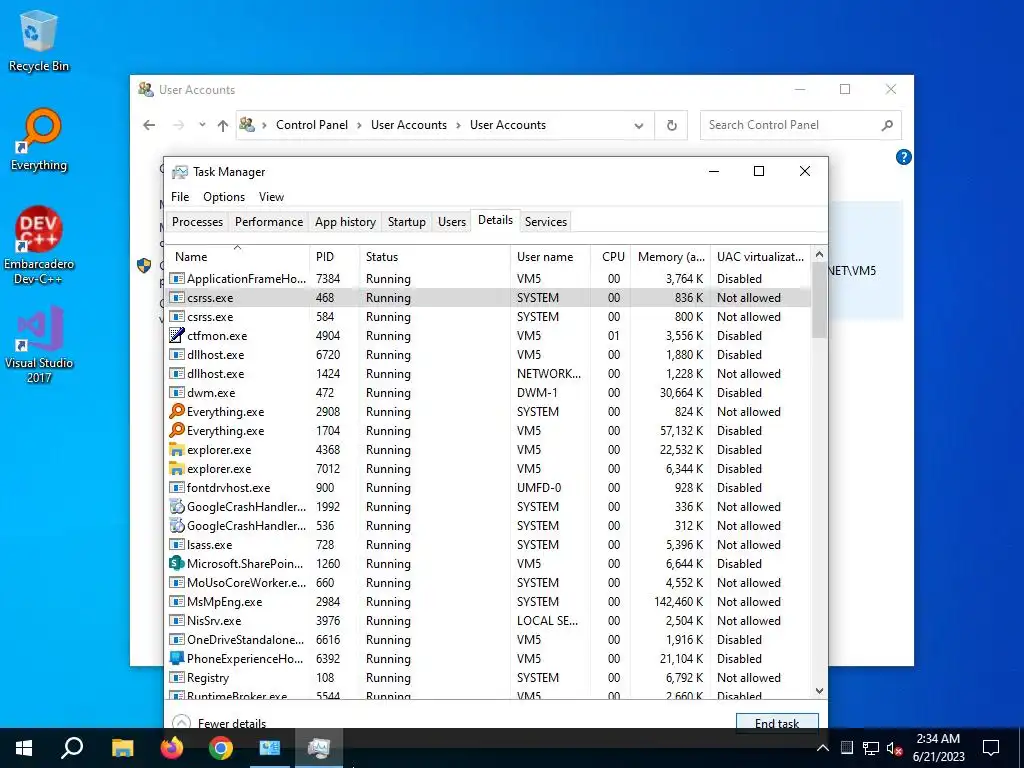This screenshot has height=768, width=1024.
Task: Switch to the Startup tab
Action: coord(406,222)
